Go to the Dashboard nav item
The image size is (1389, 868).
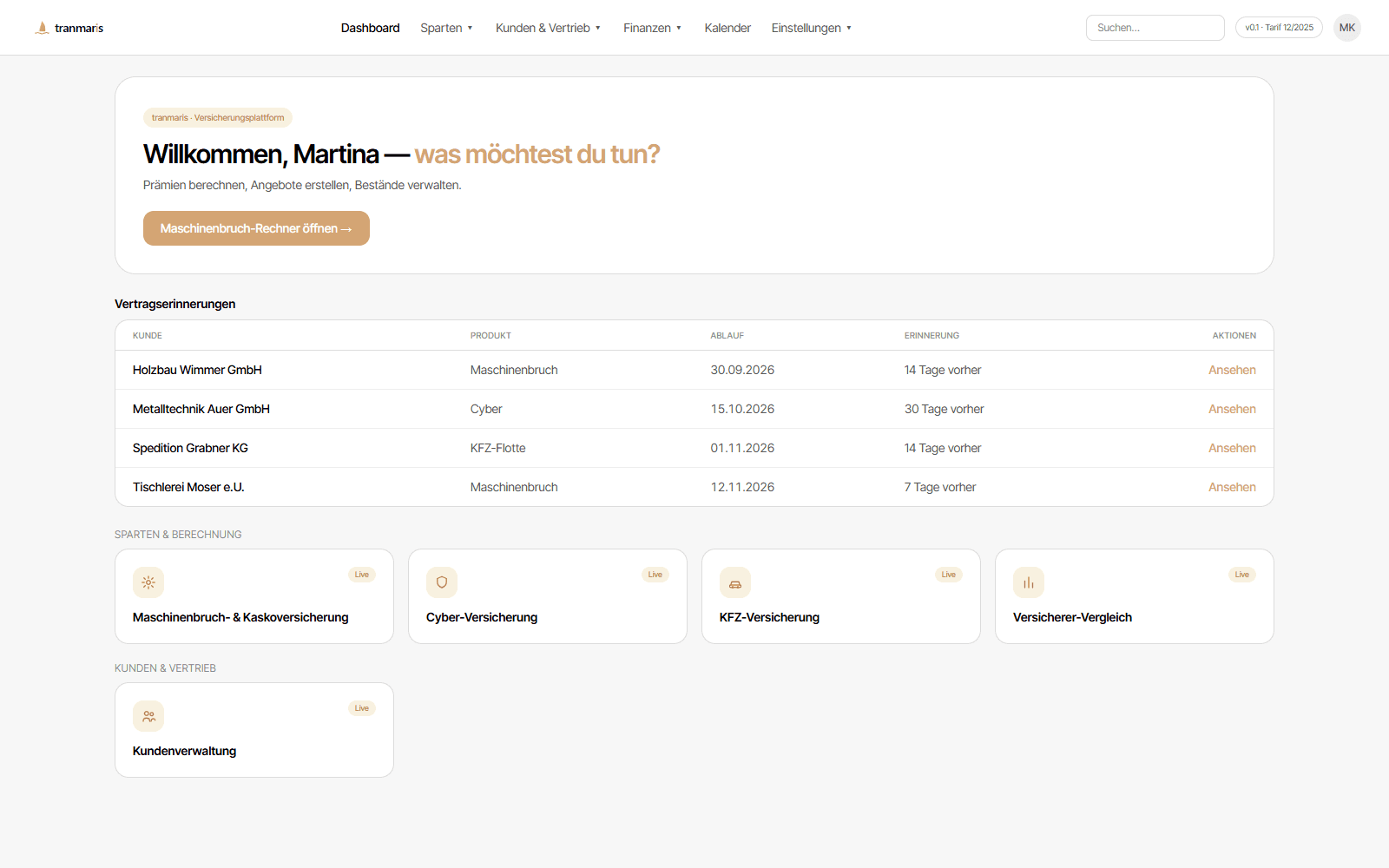(370, 28)
